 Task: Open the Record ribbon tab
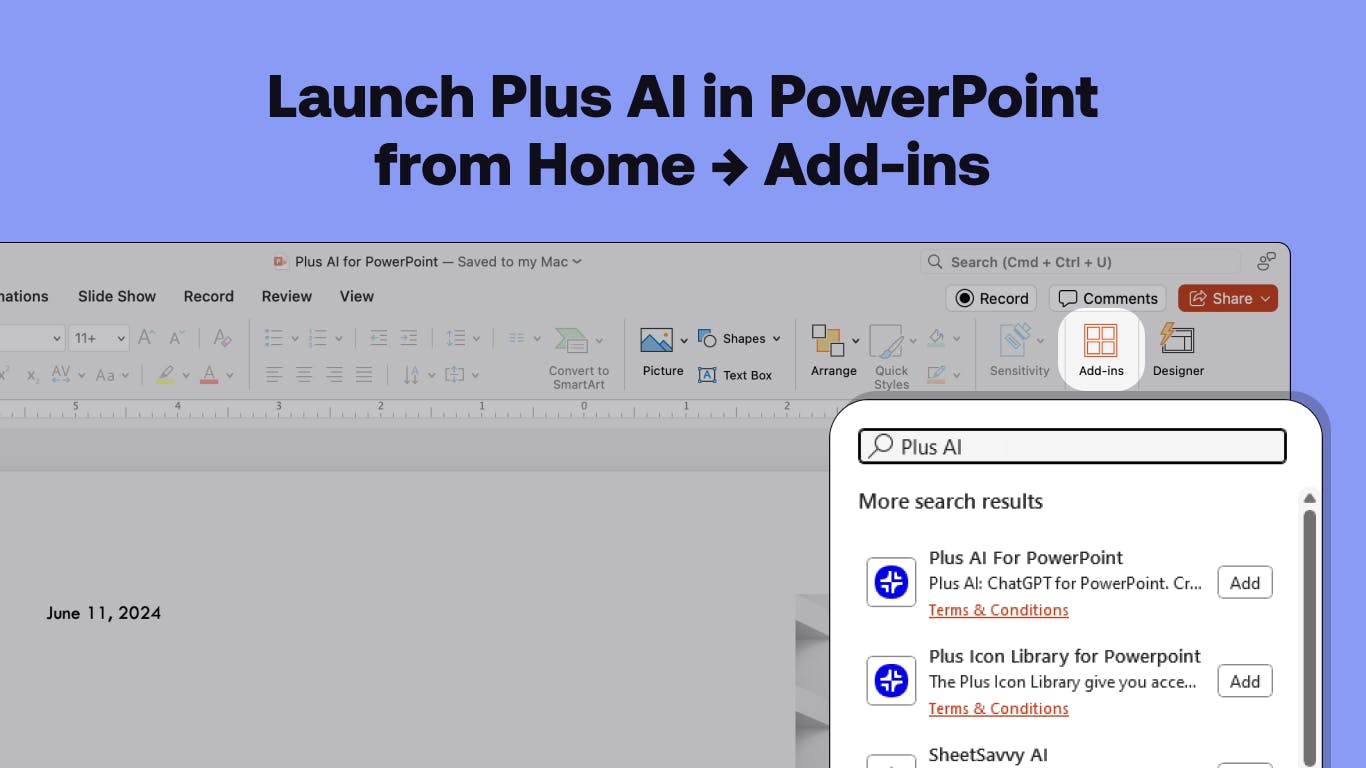pos(209,296)
